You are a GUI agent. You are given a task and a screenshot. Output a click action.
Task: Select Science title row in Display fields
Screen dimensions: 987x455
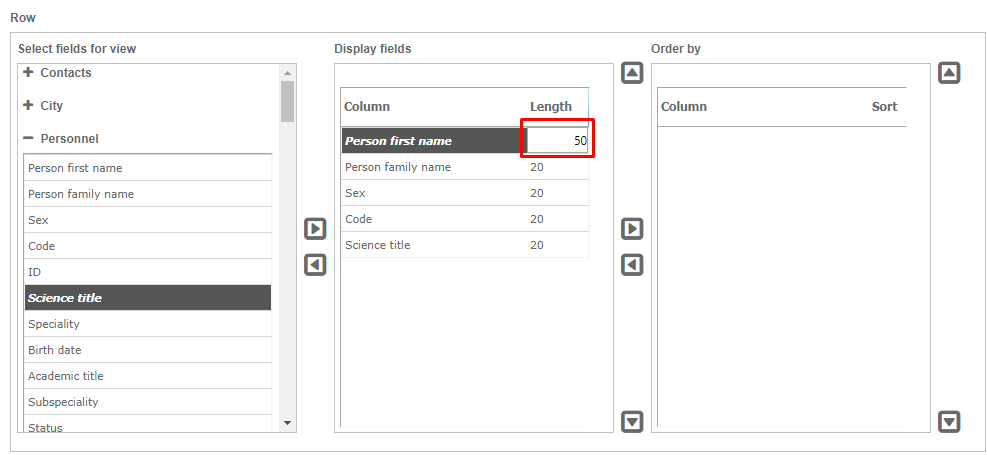point(378,245)
